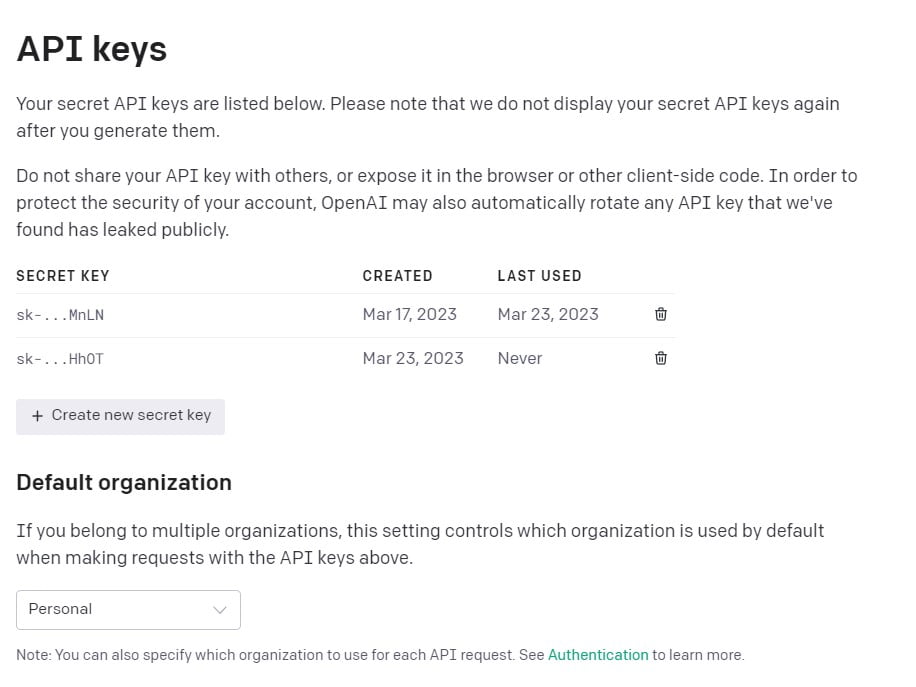Click Create new secret key
The image size is (916, 687).
pyautogui.click(x=120, y=415)
